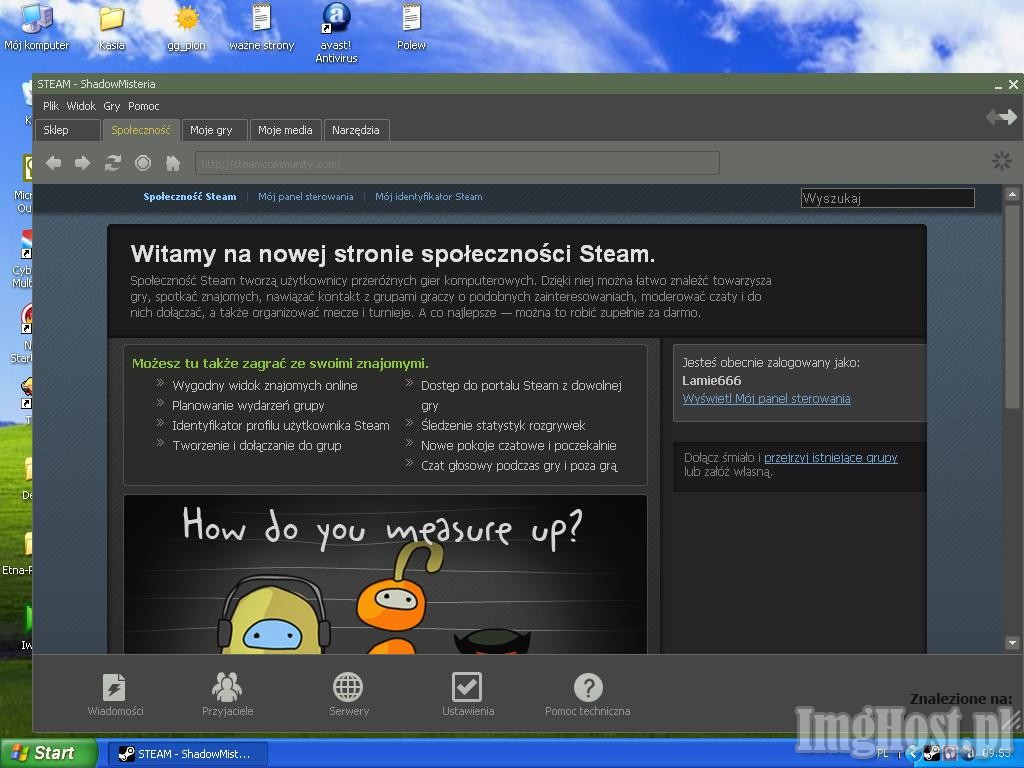
Task: Click the username Lamie666
Action: click(x=712, y=381)
